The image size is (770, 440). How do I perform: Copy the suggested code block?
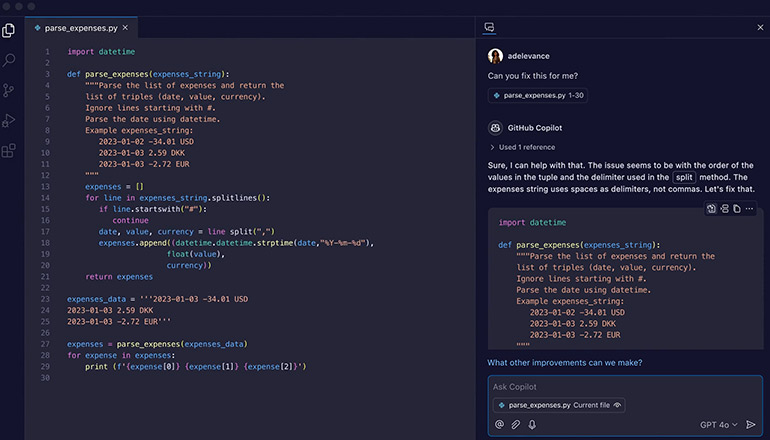point(737,208)
